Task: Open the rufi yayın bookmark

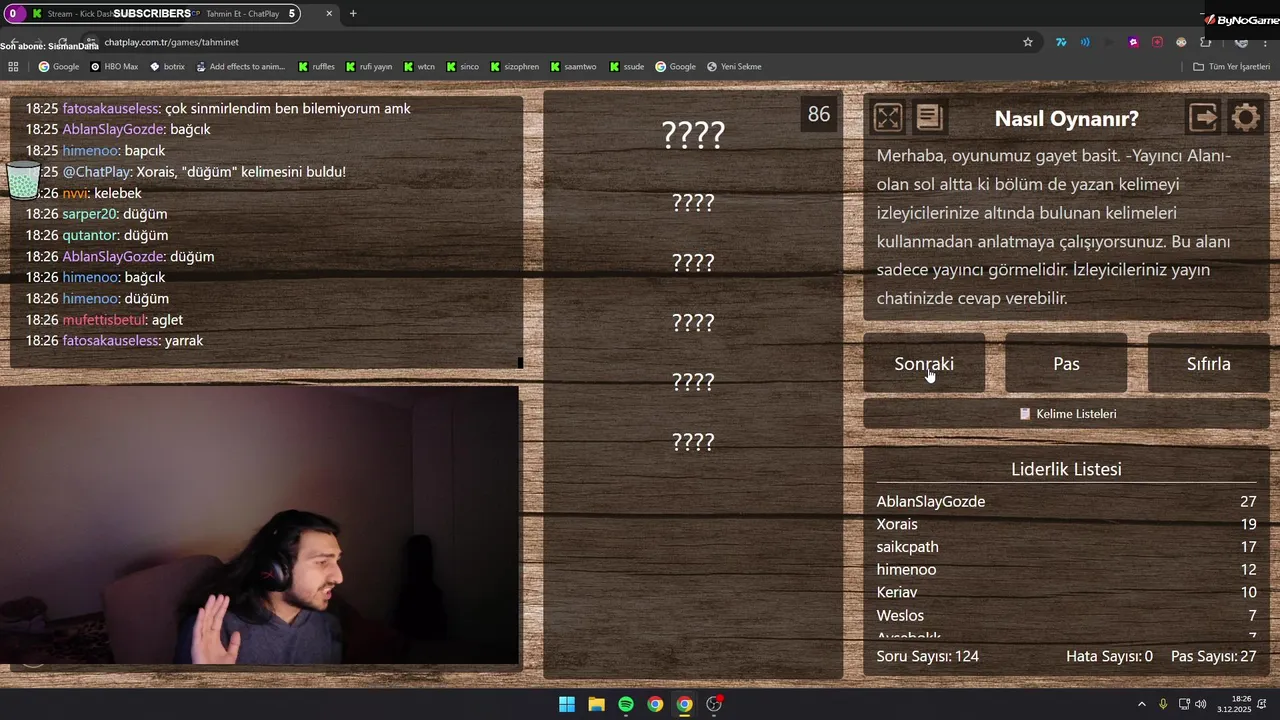Action: pyautogui.click(x=368, y=66)
